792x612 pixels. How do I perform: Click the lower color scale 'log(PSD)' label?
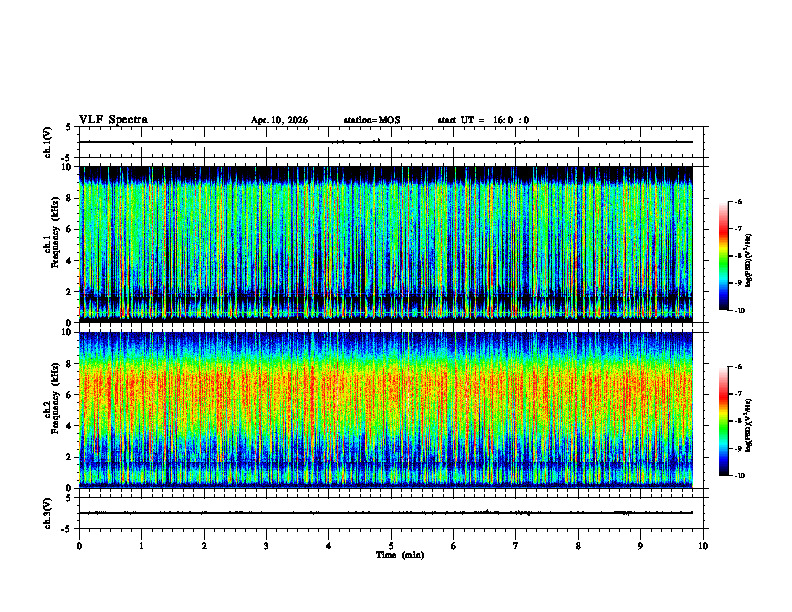click(749, 424)
